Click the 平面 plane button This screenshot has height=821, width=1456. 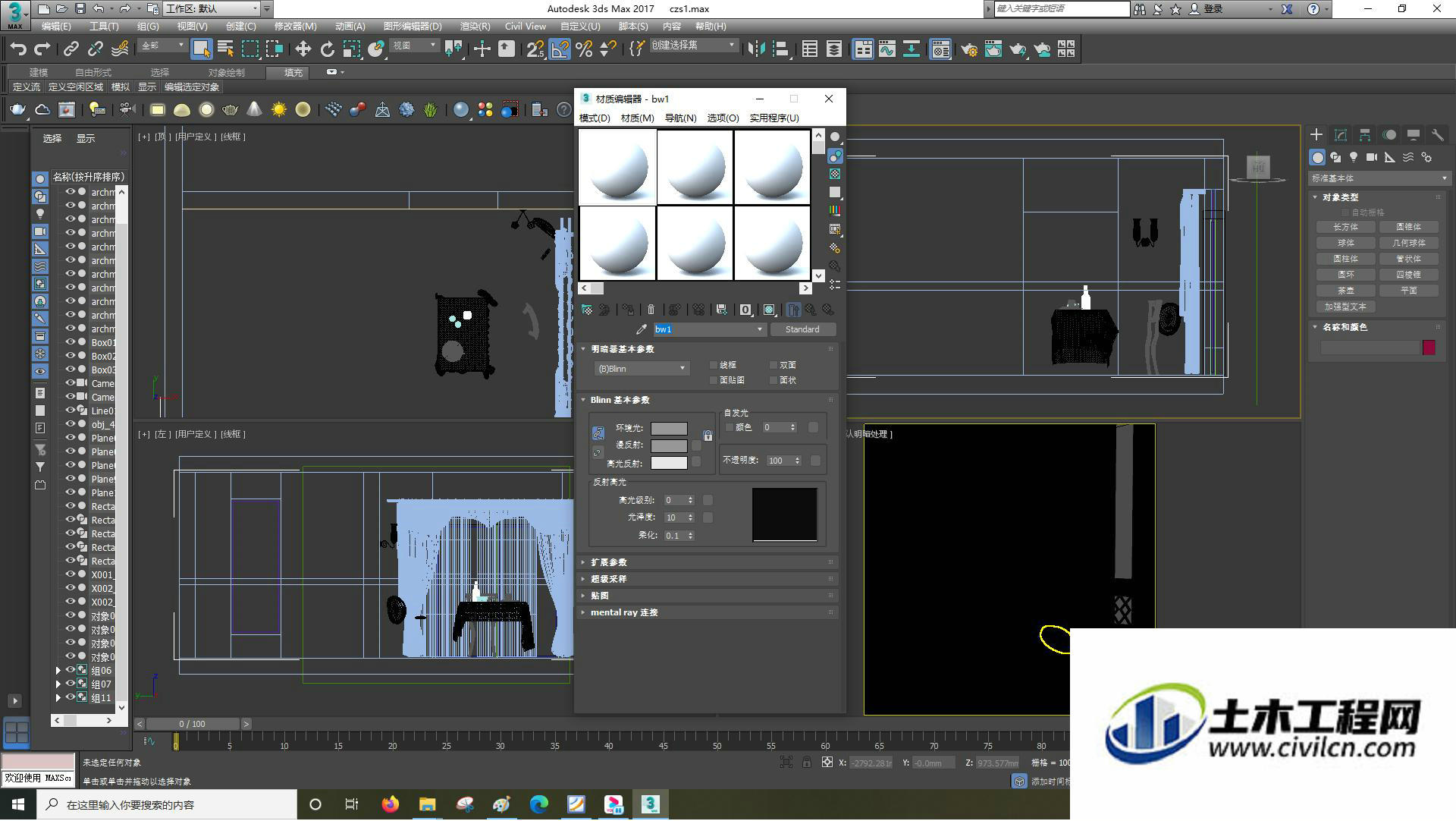(1408, 291)
